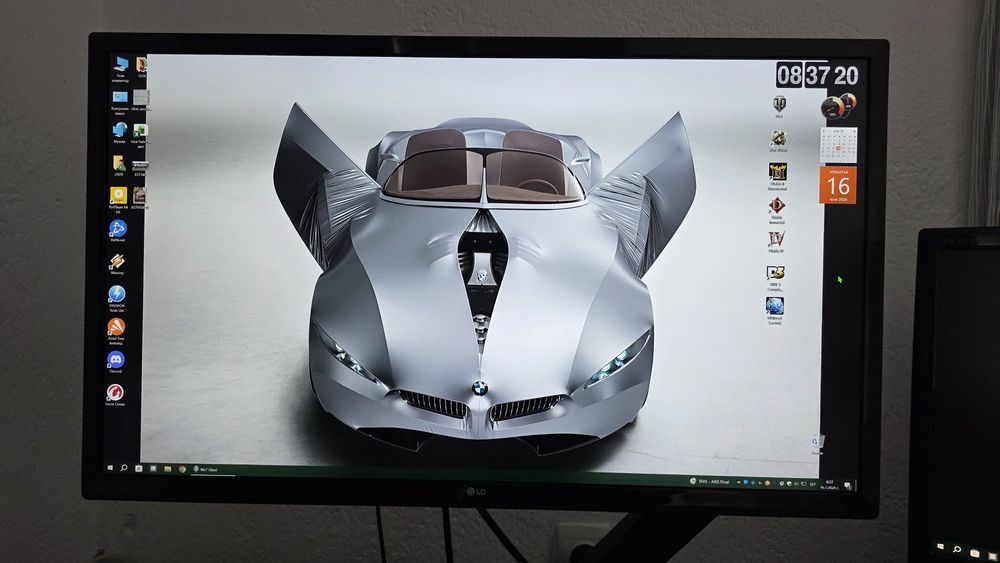Launch DAEMON Tools Lite shortcut
This screenshot has height=563, width=1000.
click(x=117, y=295)
